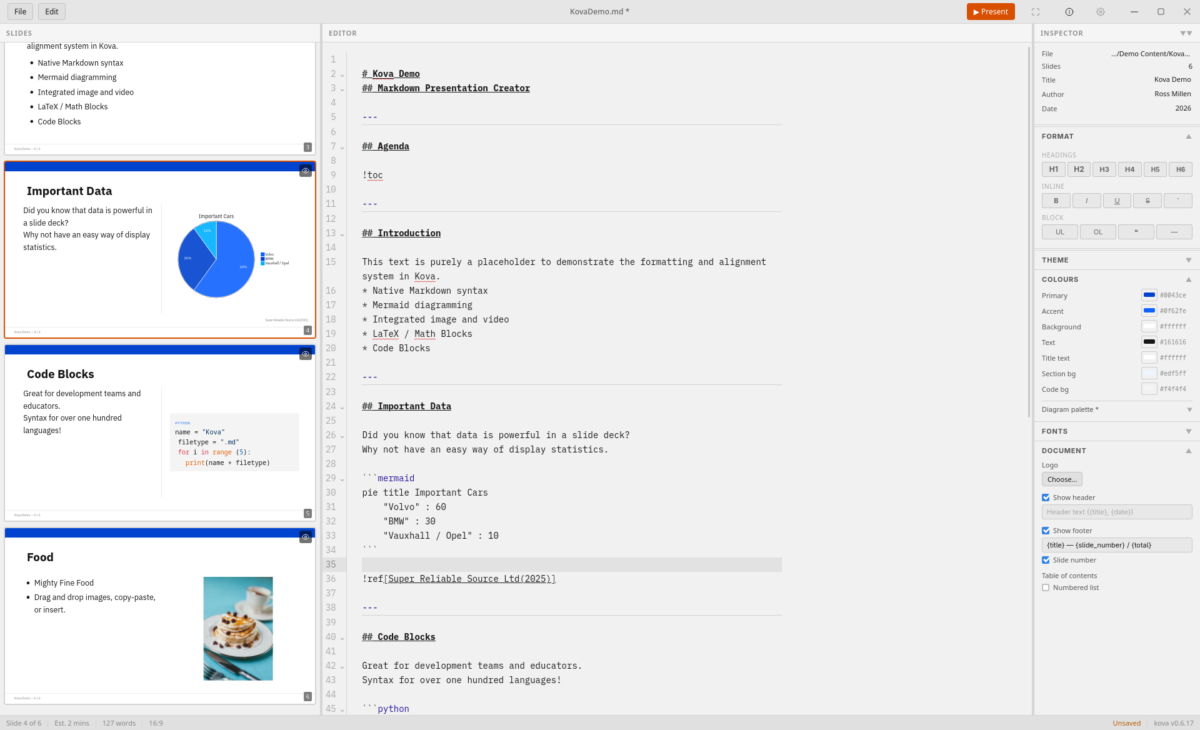Insert a horizontal rule with the block button

[1174, 232]
